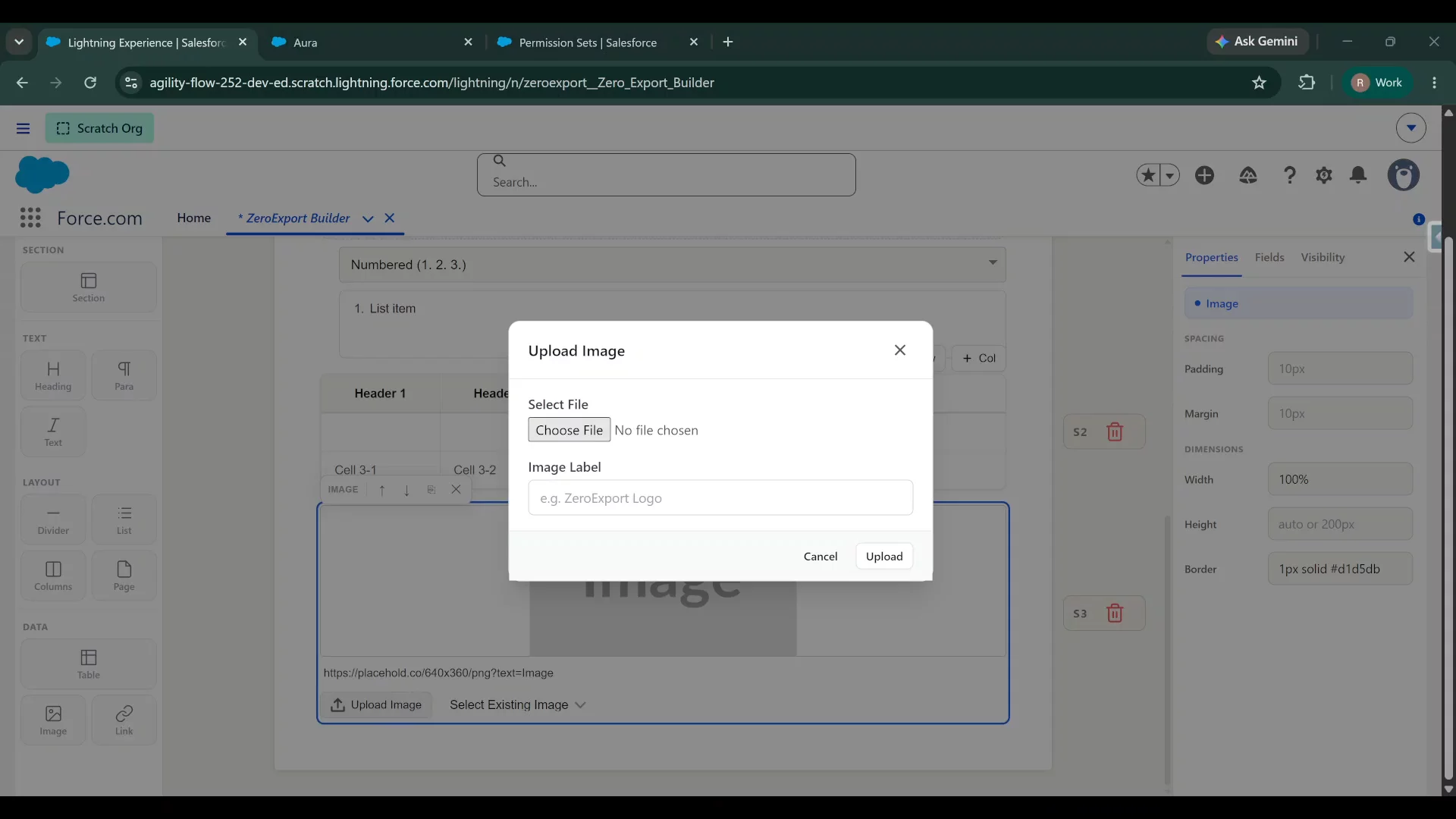Insert a Link element

point(124,720)
